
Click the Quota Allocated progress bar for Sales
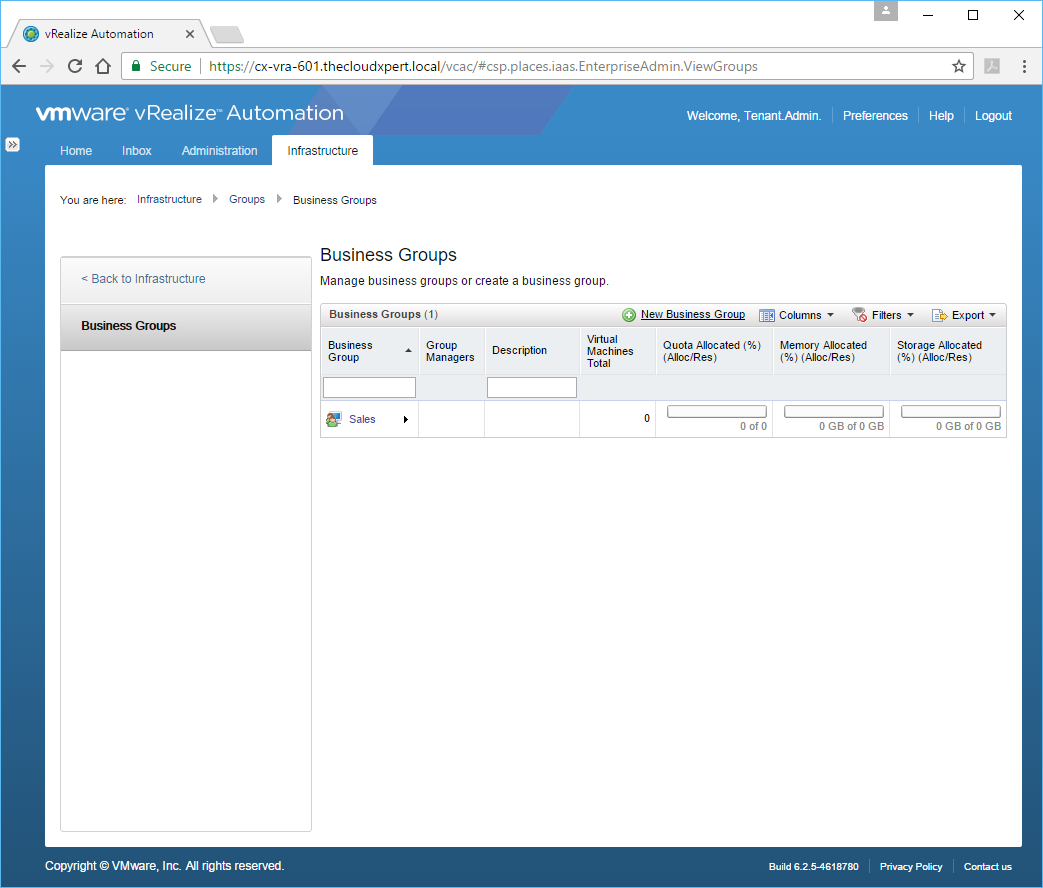coord(716,412)
